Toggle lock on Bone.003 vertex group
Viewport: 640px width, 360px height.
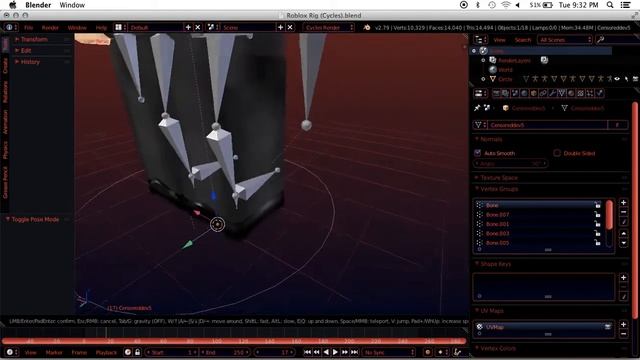pyautogui.click(x=598, y=233)
